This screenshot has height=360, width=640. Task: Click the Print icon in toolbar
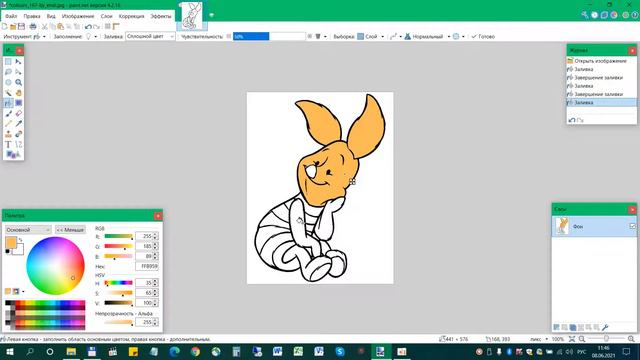pos(33,27)
